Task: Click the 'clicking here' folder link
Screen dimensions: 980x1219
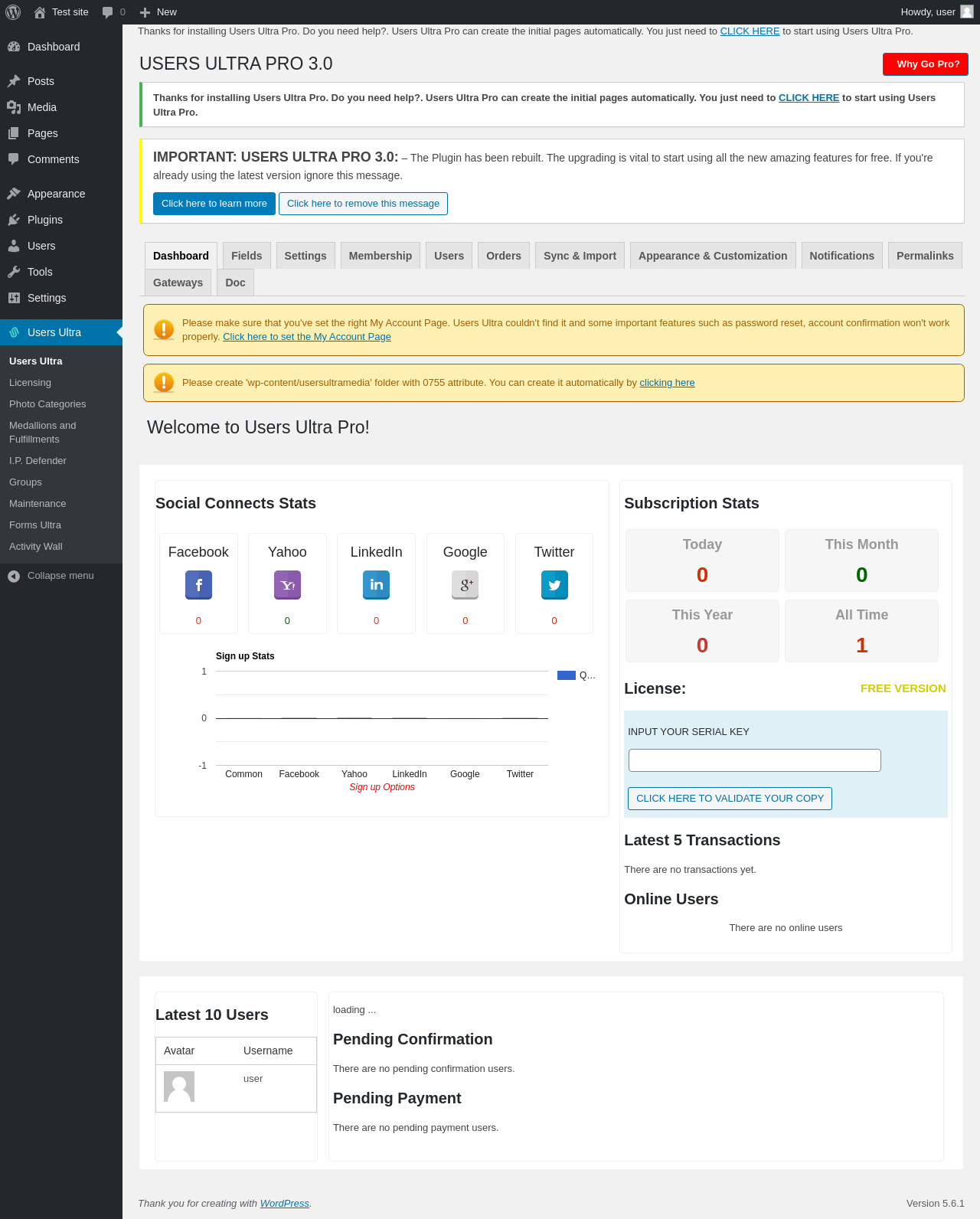Action: tap(667, 383)
